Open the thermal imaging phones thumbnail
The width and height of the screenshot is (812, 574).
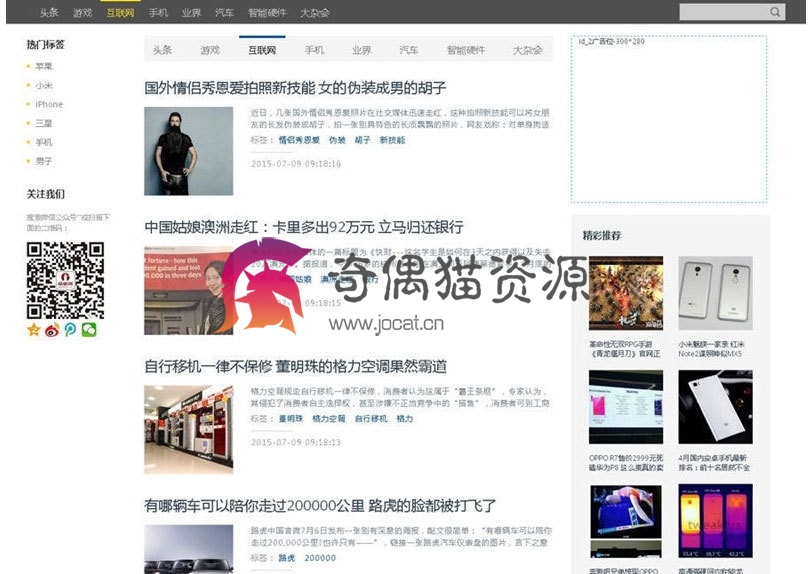click(x=715, y=521)
